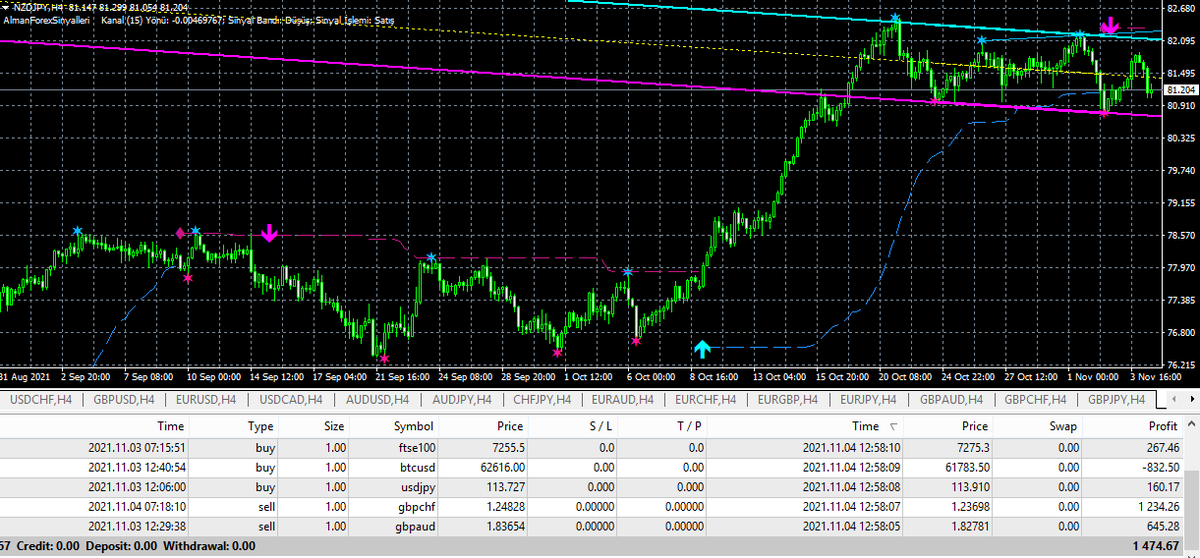Click the Credit/Deposit/Withdrawal summary line
The image size is (1200, 558).
129,547
